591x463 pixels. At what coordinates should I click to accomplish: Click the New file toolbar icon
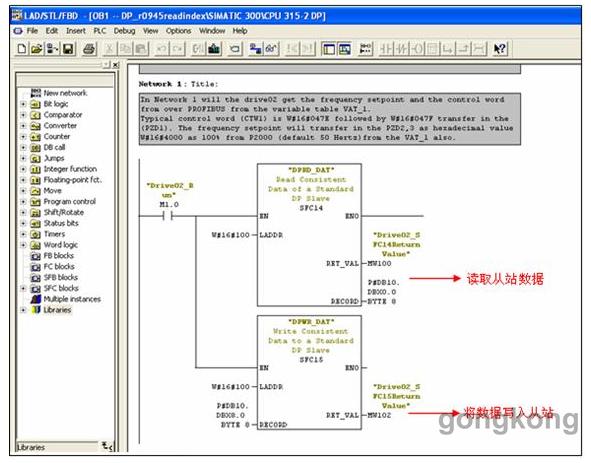pyautogui.click(x=22, y=49)
